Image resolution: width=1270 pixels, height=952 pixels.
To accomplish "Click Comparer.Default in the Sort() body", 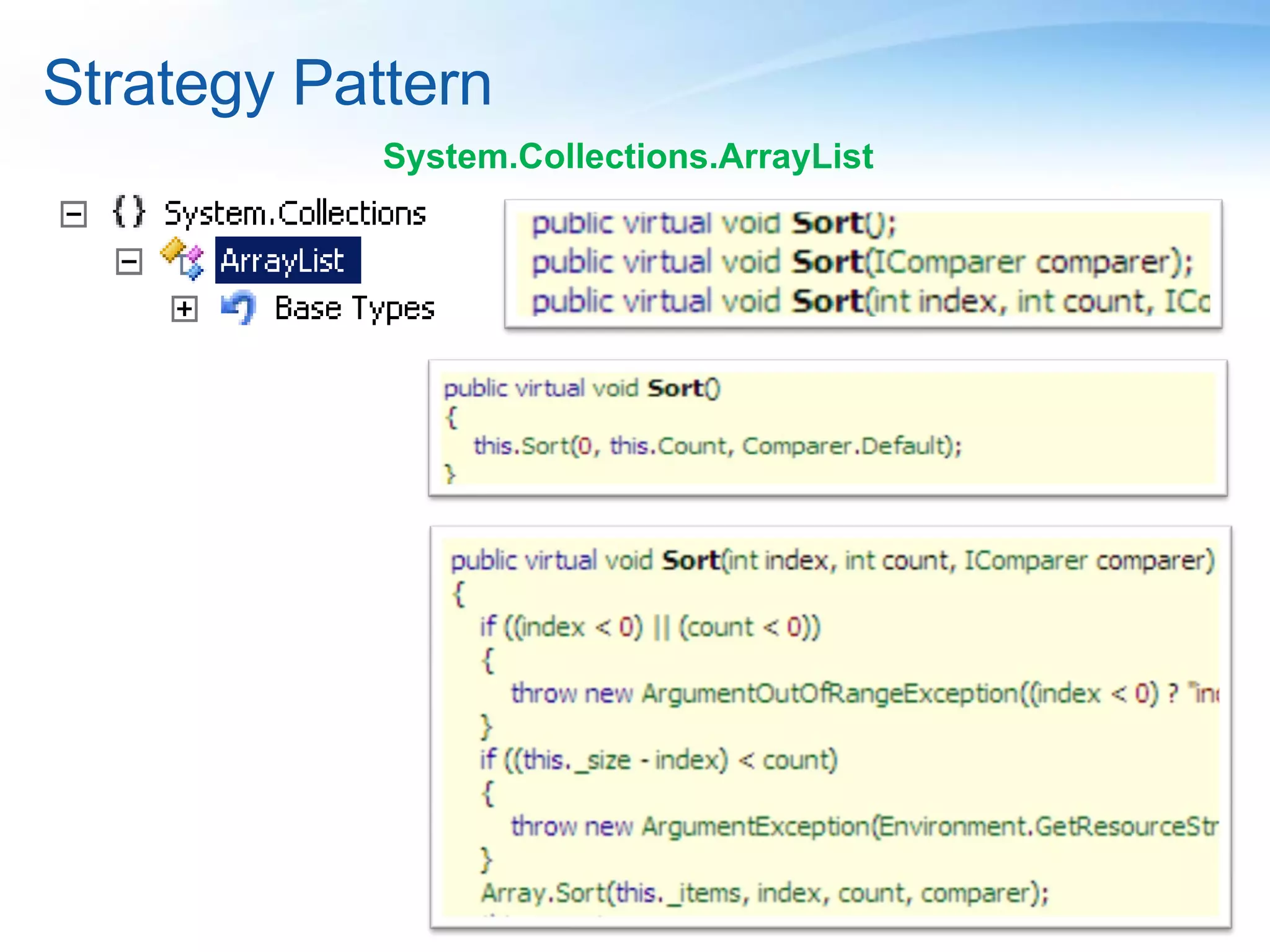I will point(844,446).
